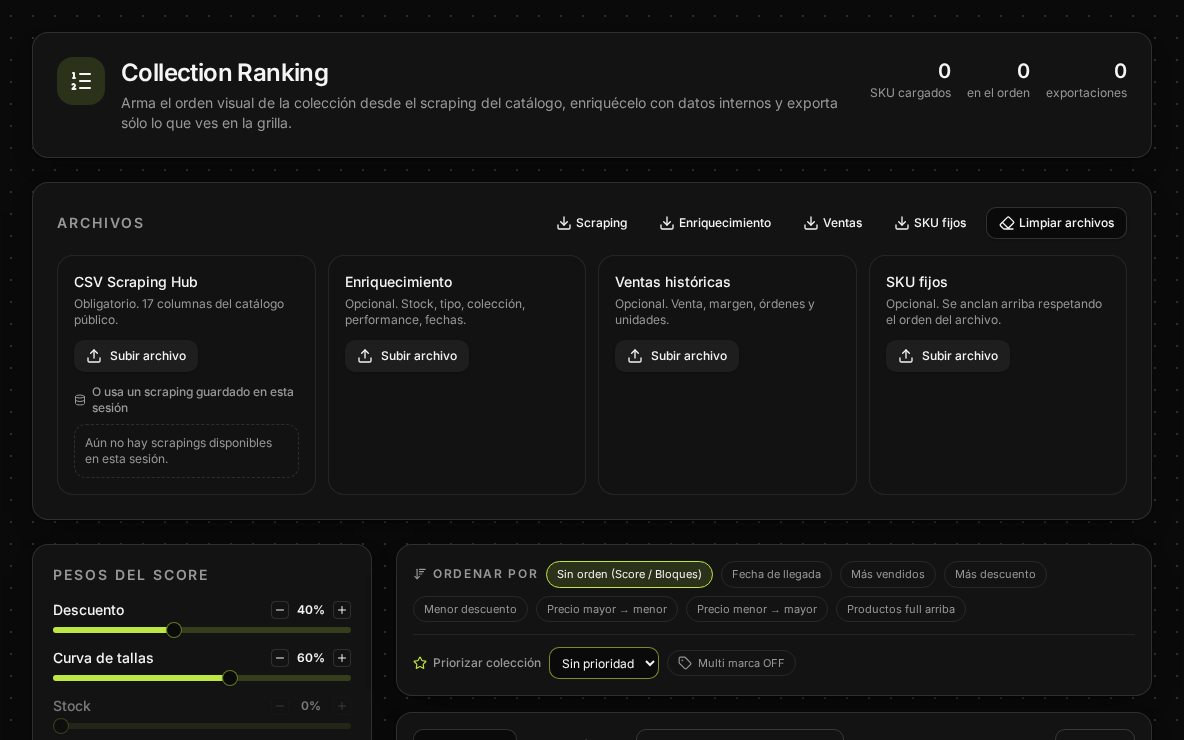Click the eraser icon in Limpiar archivos
Screen dimensions: 1184x740
tap(1007, 224)
